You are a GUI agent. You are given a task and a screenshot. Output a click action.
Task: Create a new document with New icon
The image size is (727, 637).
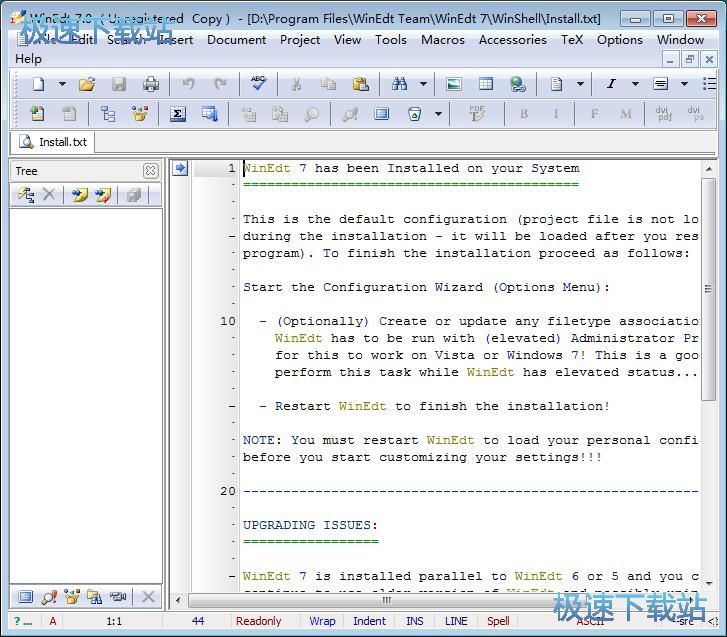click(38, 84)
